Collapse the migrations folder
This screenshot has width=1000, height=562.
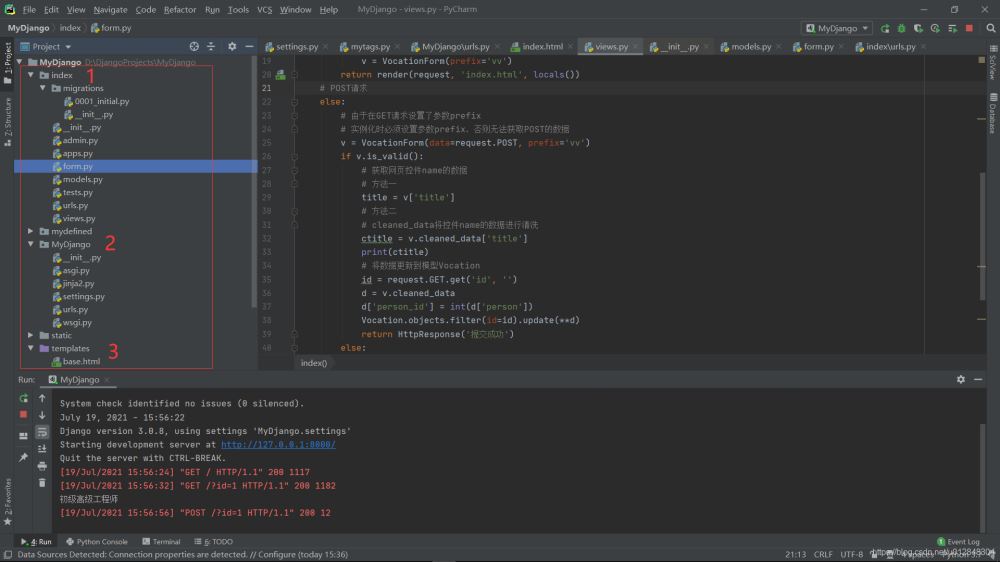tap(43, 88)
